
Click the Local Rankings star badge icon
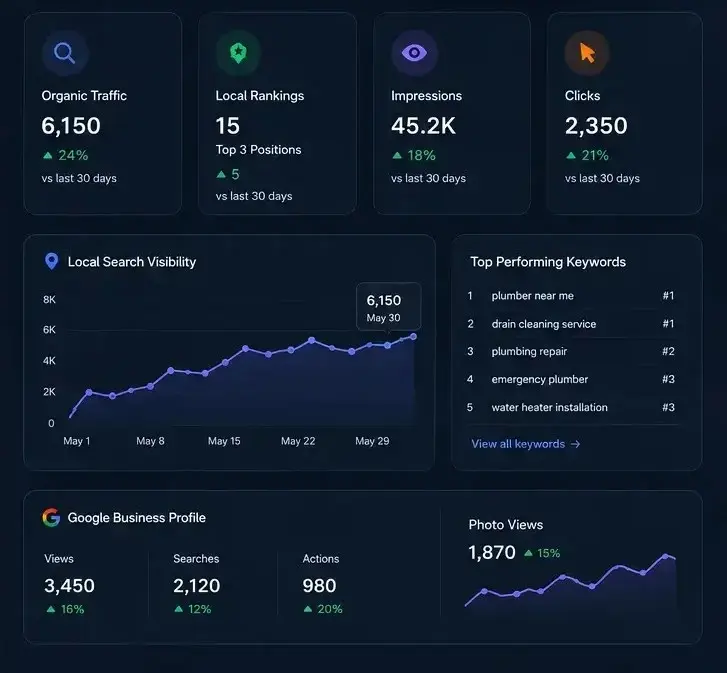238,53
